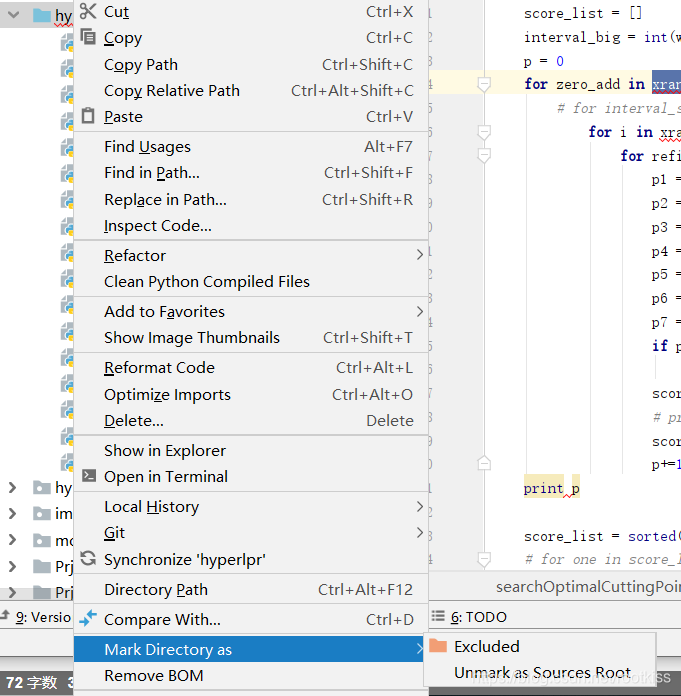Choose Find Usages from the menu
Screen dimensions: 681x696
[251, 146]
